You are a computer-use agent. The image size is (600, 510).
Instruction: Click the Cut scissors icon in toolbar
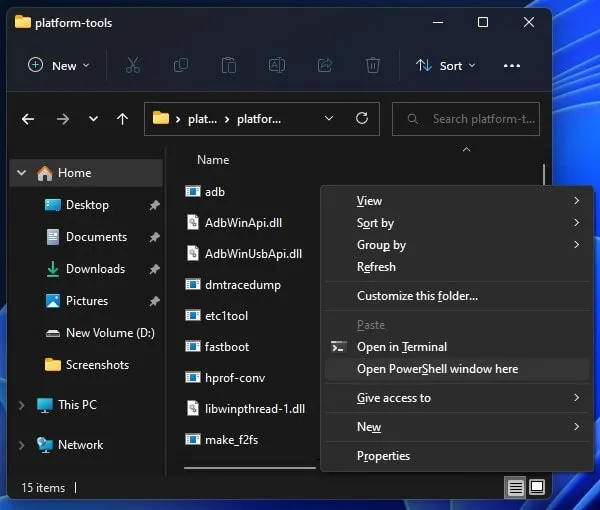[133, 65]
